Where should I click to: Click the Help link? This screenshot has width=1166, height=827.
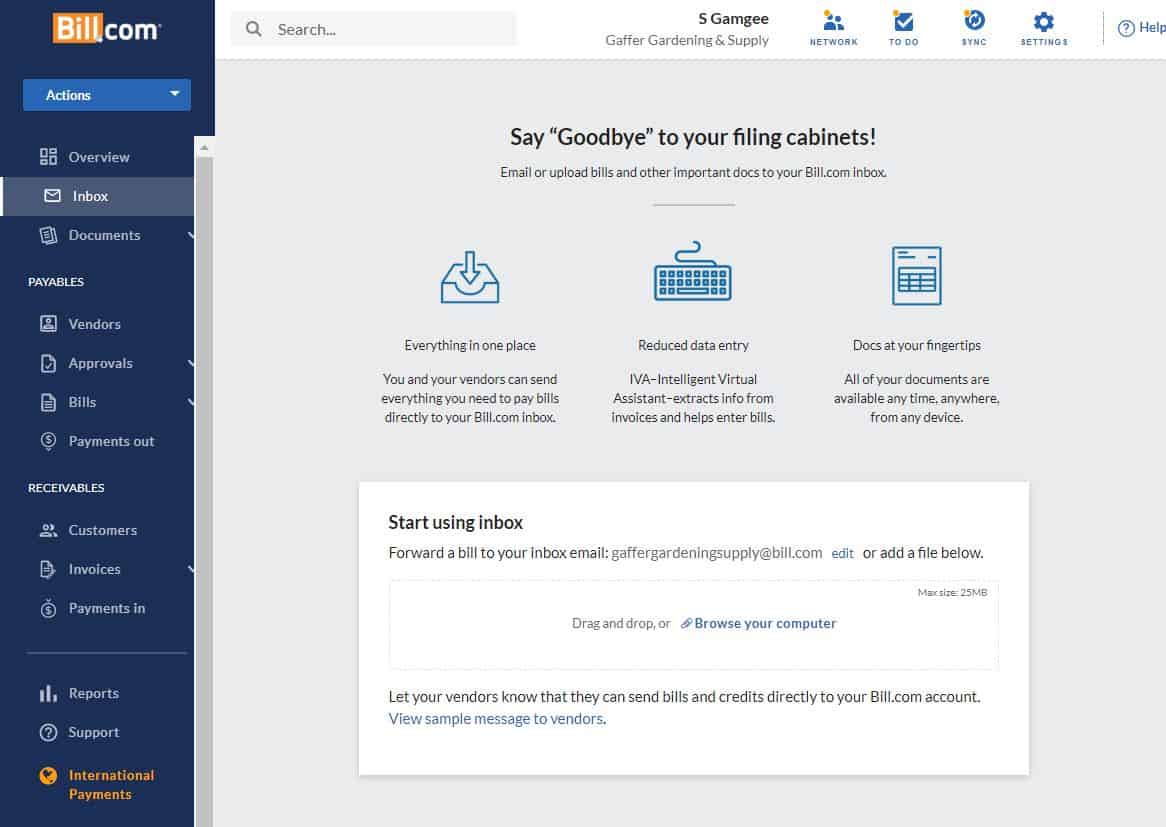(1152, 28)
